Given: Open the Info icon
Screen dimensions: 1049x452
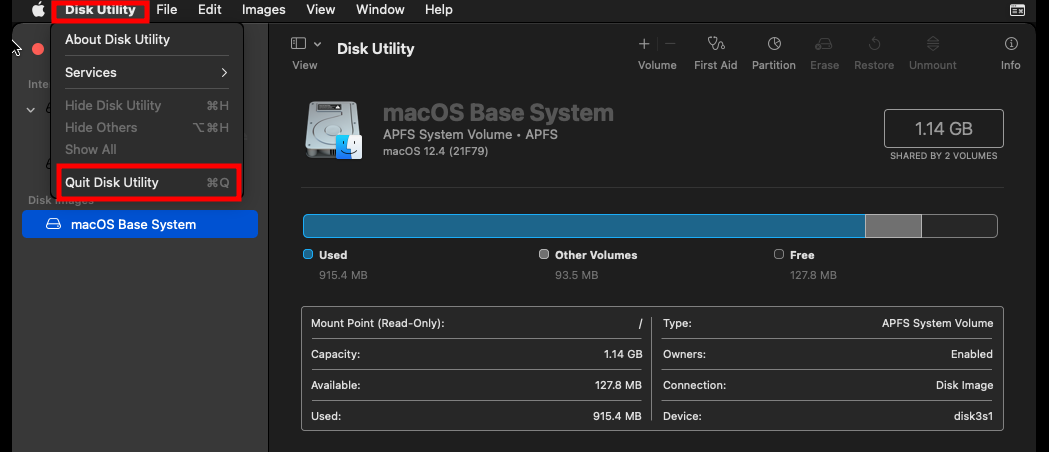Looking at the screenshot, I should tap(1011, 43).
